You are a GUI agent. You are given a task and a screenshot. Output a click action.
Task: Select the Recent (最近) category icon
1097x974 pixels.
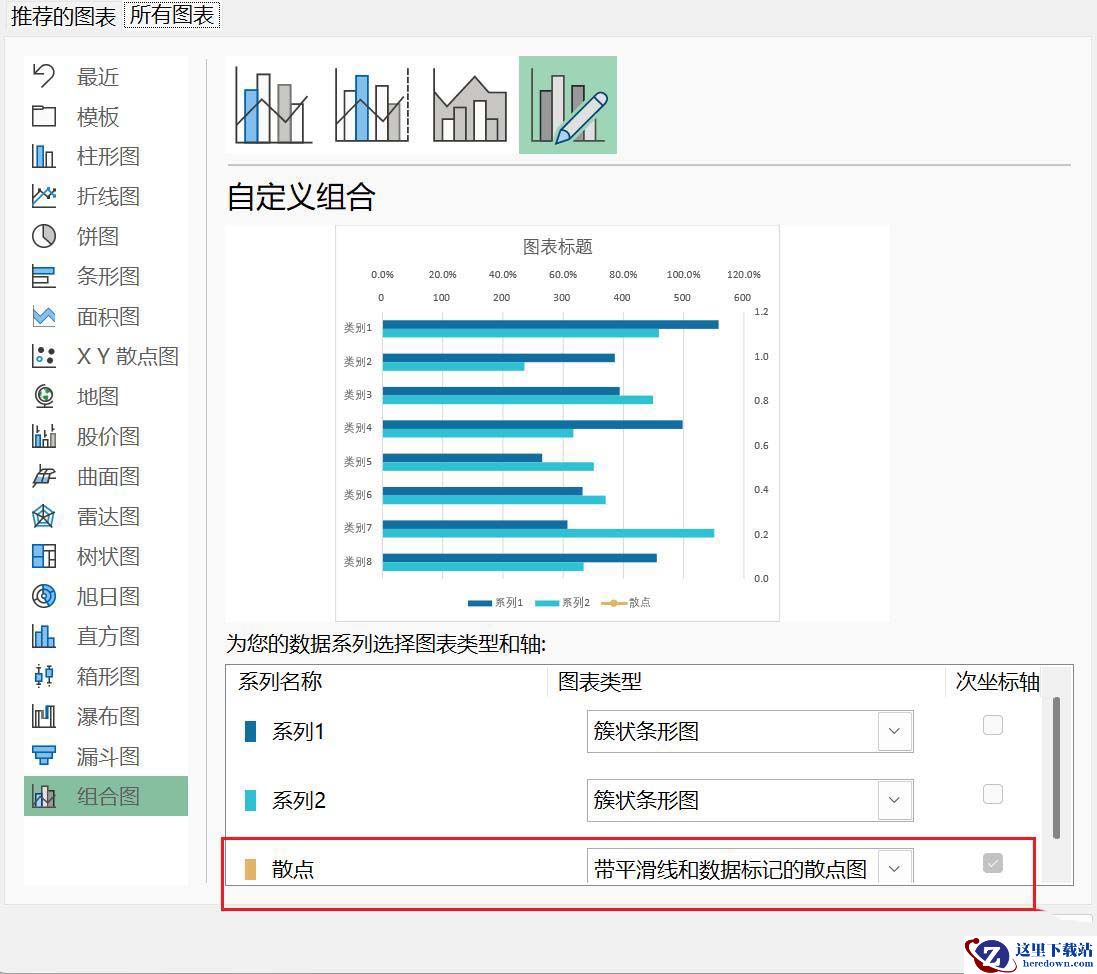[x=44, y=76]
